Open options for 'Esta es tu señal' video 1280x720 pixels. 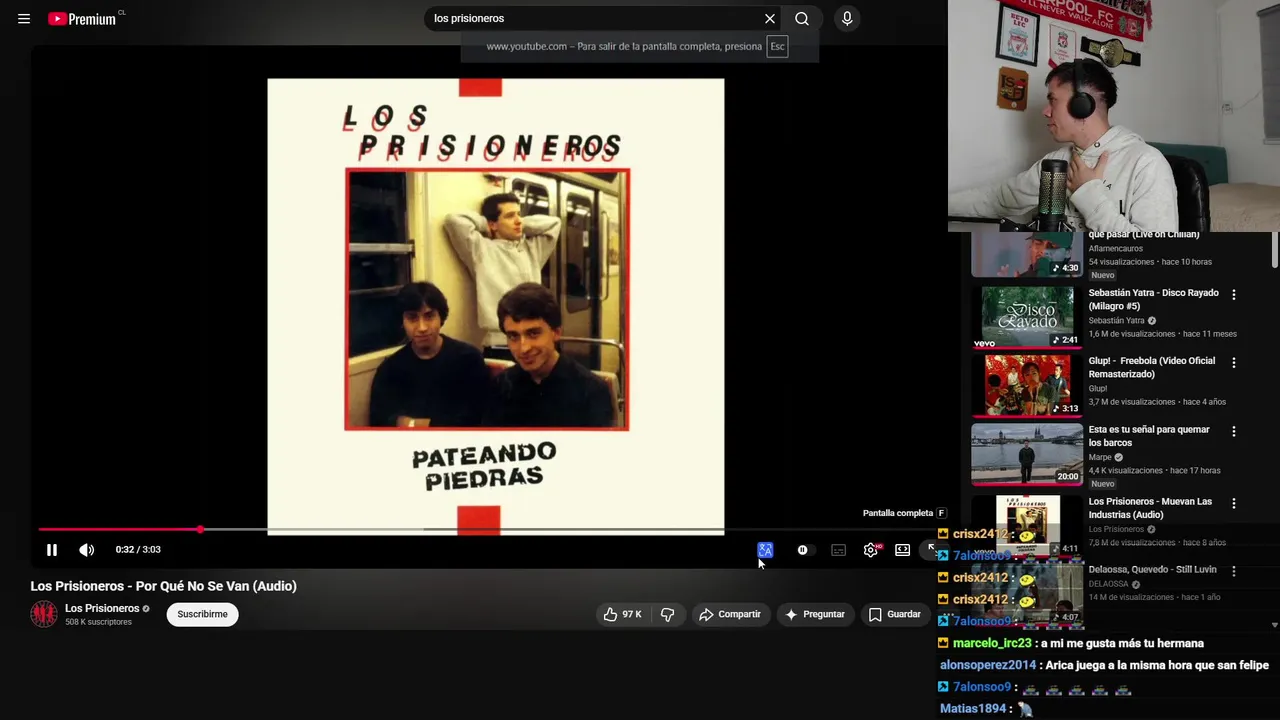[1233, 431]
